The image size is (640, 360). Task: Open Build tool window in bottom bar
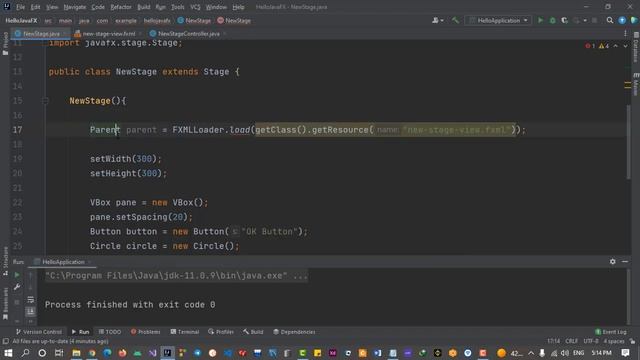click(253, 332)
